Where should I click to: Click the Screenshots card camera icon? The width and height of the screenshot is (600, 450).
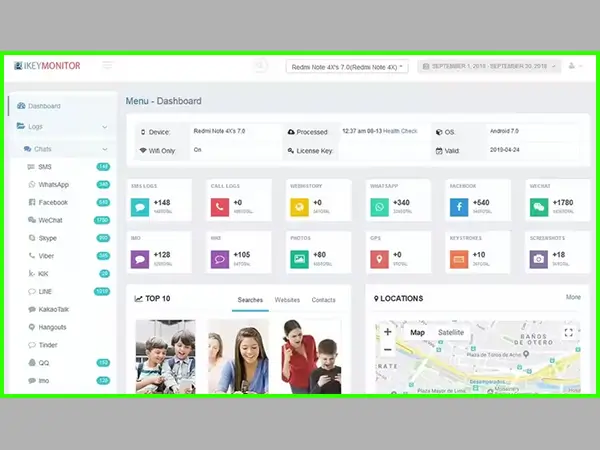[x=539, y=259]
